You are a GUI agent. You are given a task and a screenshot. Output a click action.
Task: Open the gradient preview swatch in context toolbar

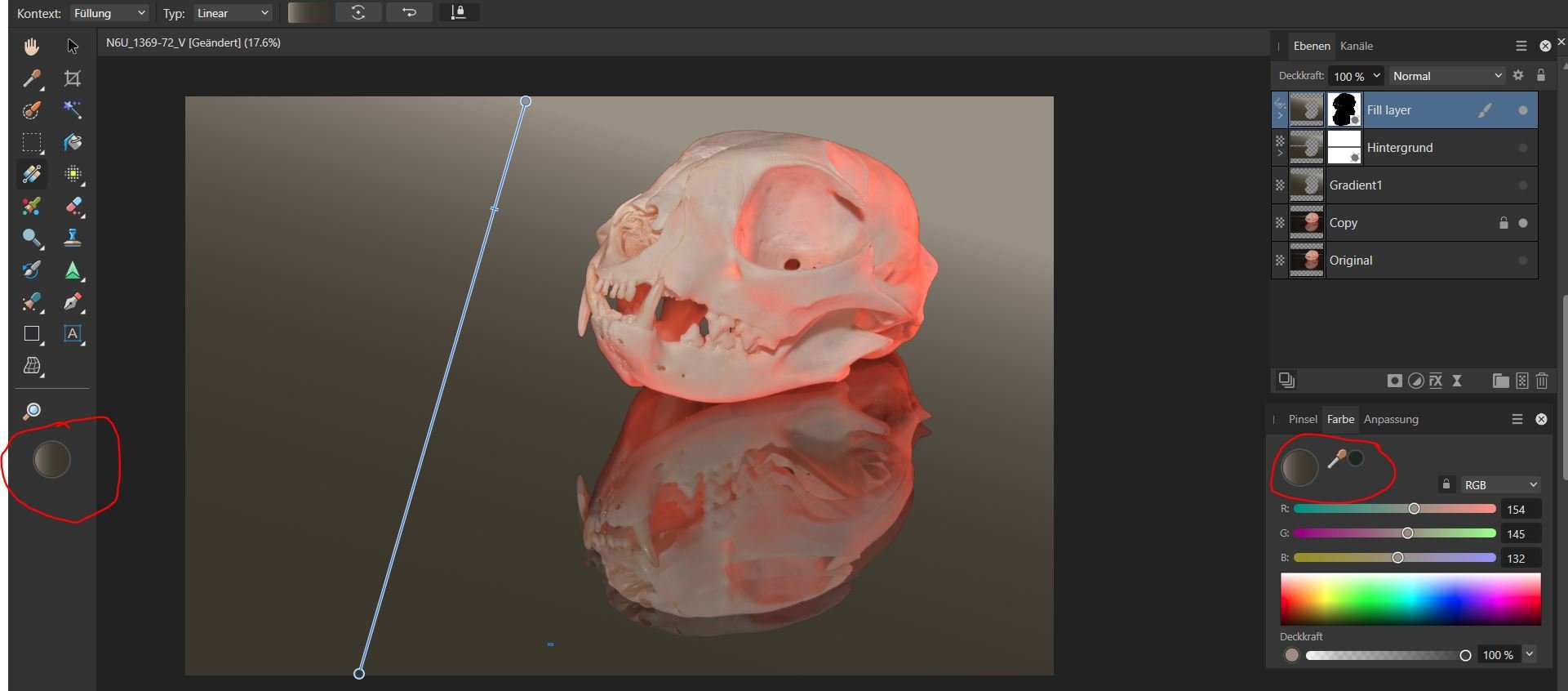coord(309,12)
